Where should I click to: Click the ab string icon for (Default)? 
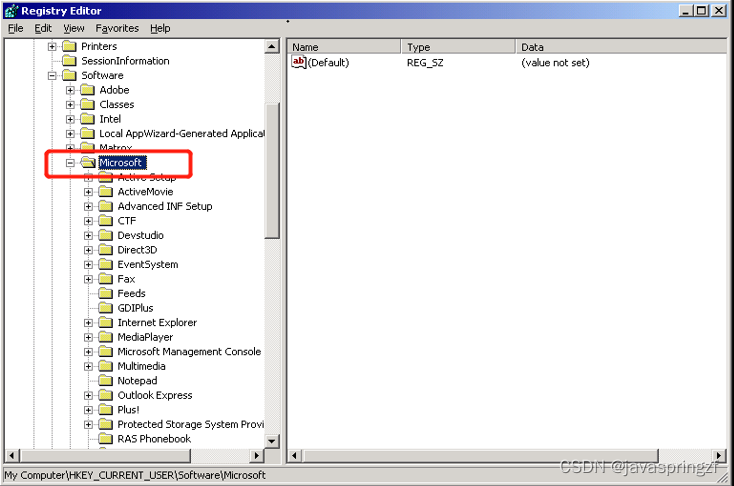coord(298,61)
